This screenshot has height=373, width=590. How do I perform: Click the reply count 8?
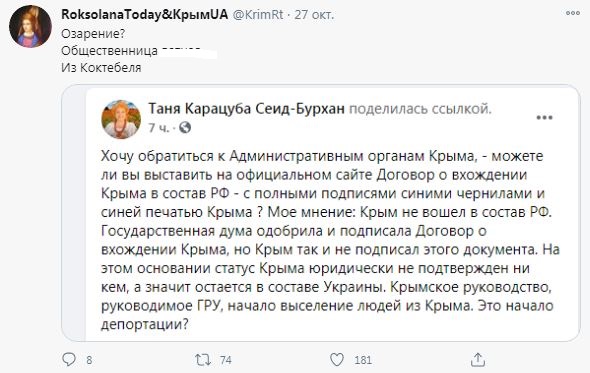coord(89,360)
